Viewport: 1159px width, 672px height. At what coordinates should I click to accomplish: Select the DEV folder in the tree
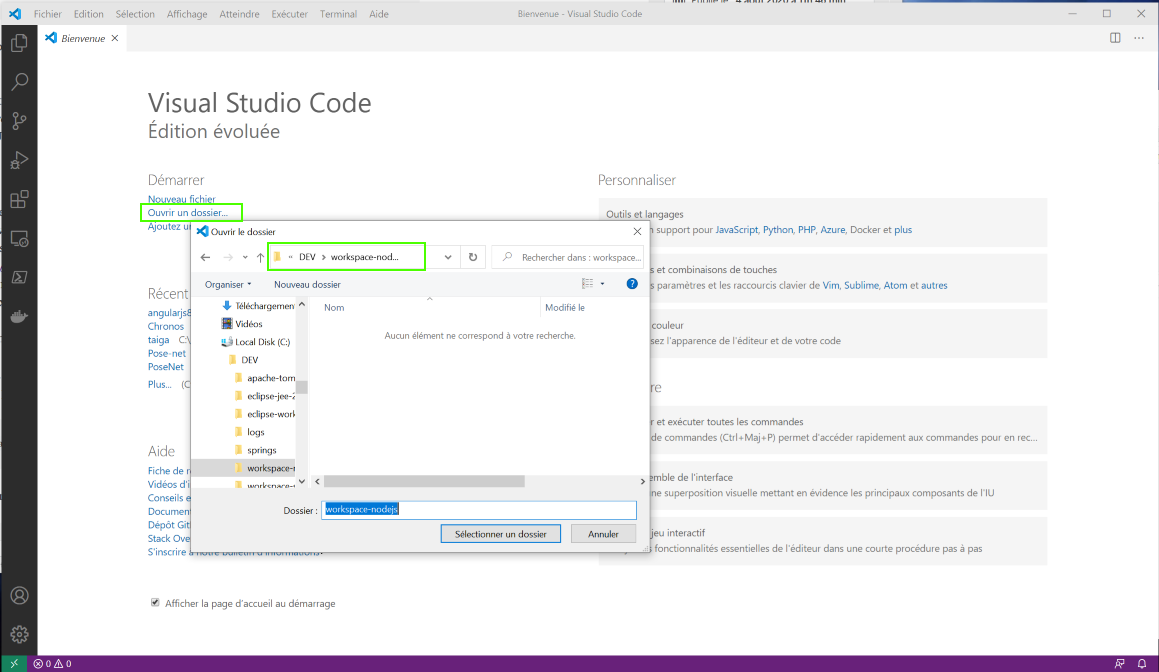click(250, 360)
